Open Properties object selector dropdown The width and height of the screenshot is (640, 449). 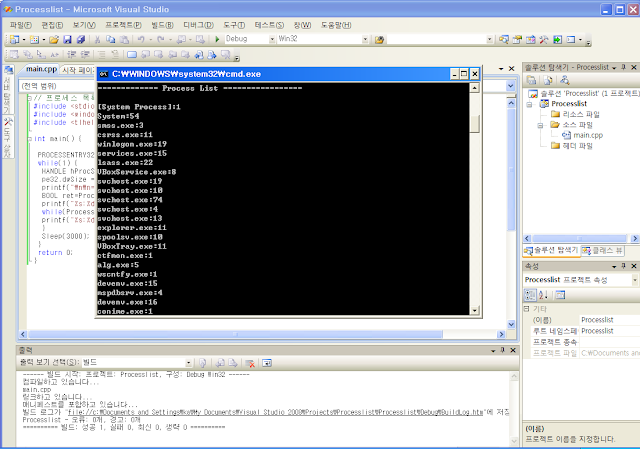pos(635,280)
